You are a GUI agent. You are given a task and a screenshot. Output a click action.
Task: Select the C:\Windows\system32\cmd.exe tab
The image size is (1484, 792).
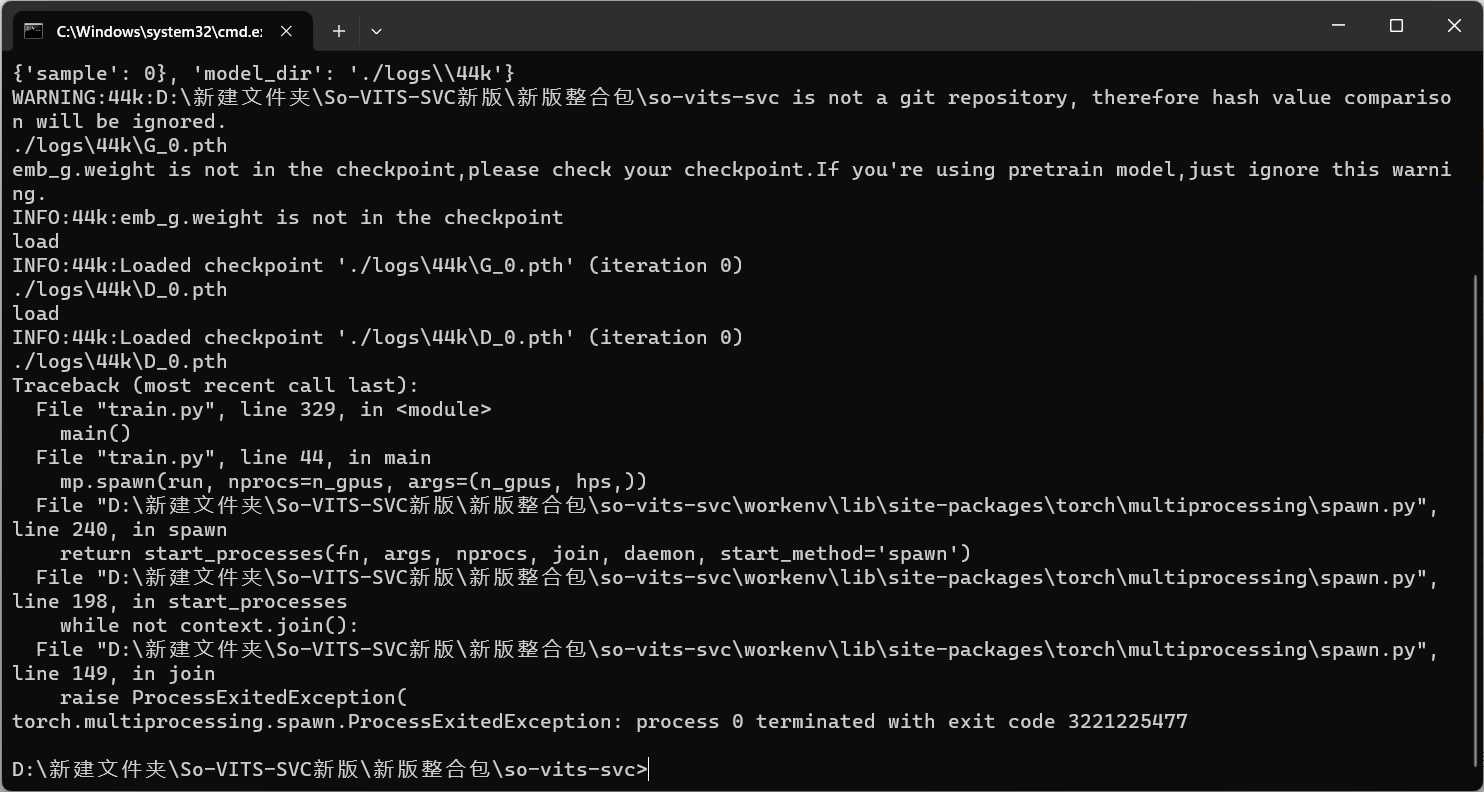pos(162,31)
